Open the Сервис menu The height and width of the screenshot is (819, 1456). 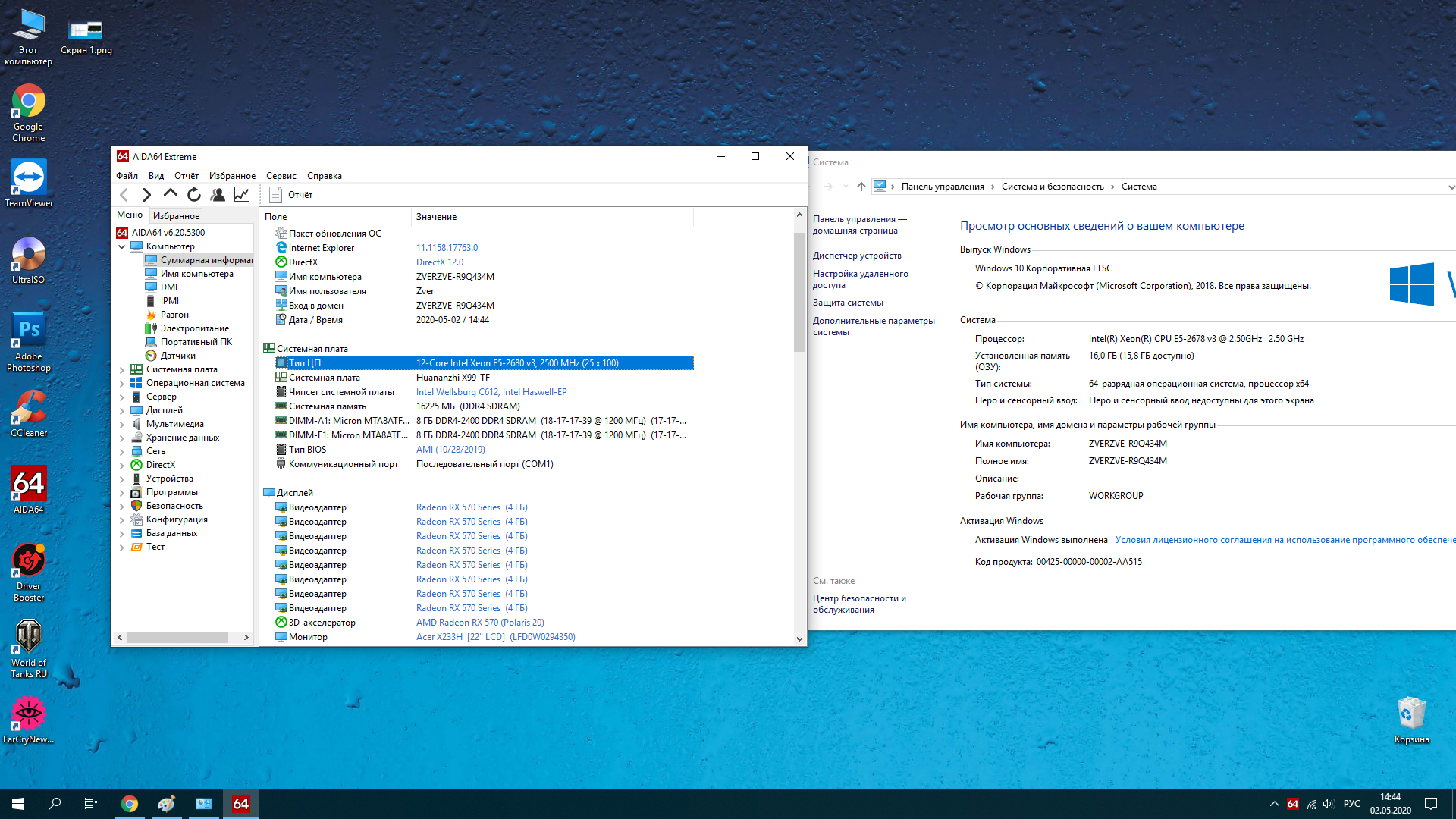coord(281,176)
